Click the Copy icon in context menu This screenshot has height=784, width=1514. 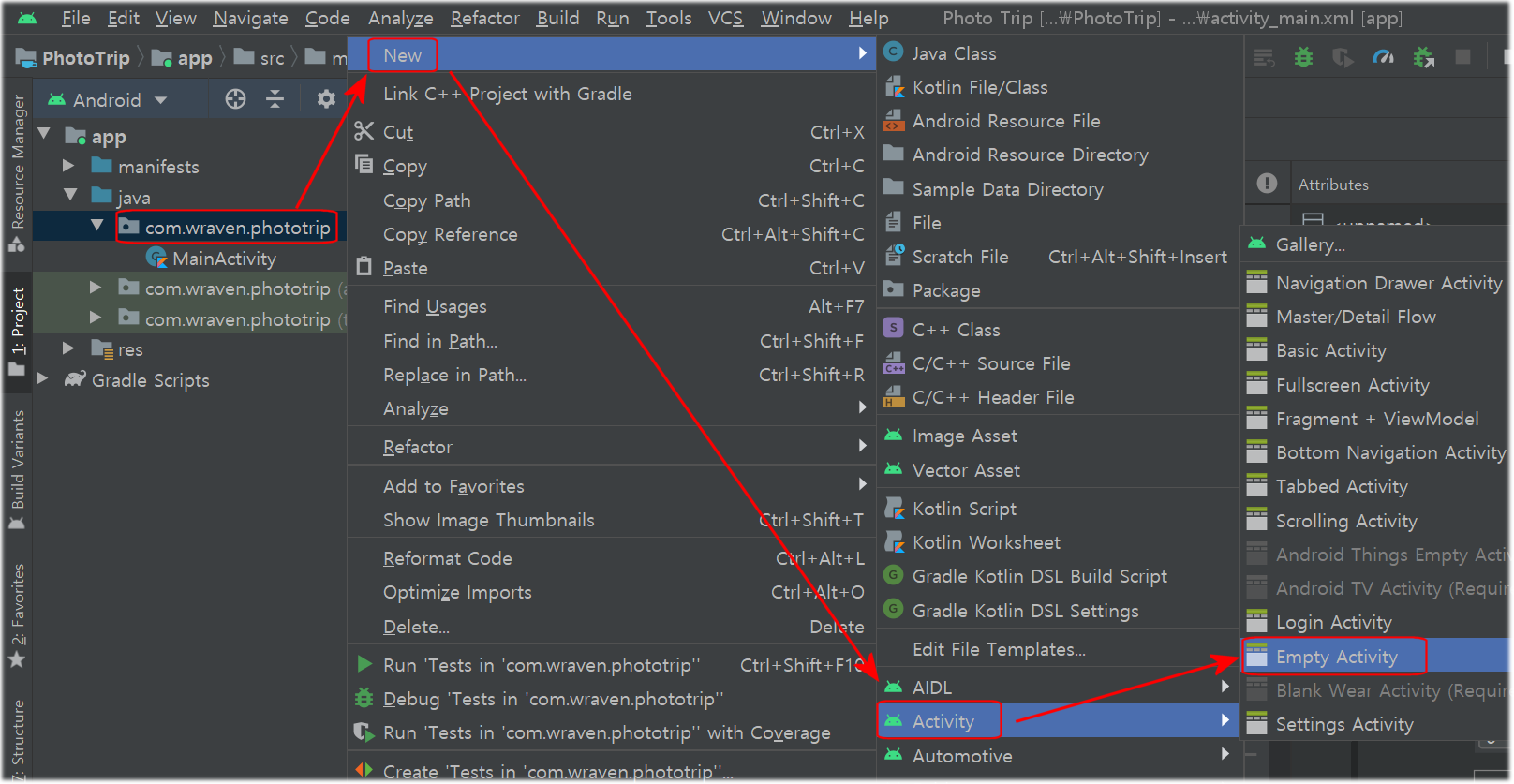coord(364,165)
